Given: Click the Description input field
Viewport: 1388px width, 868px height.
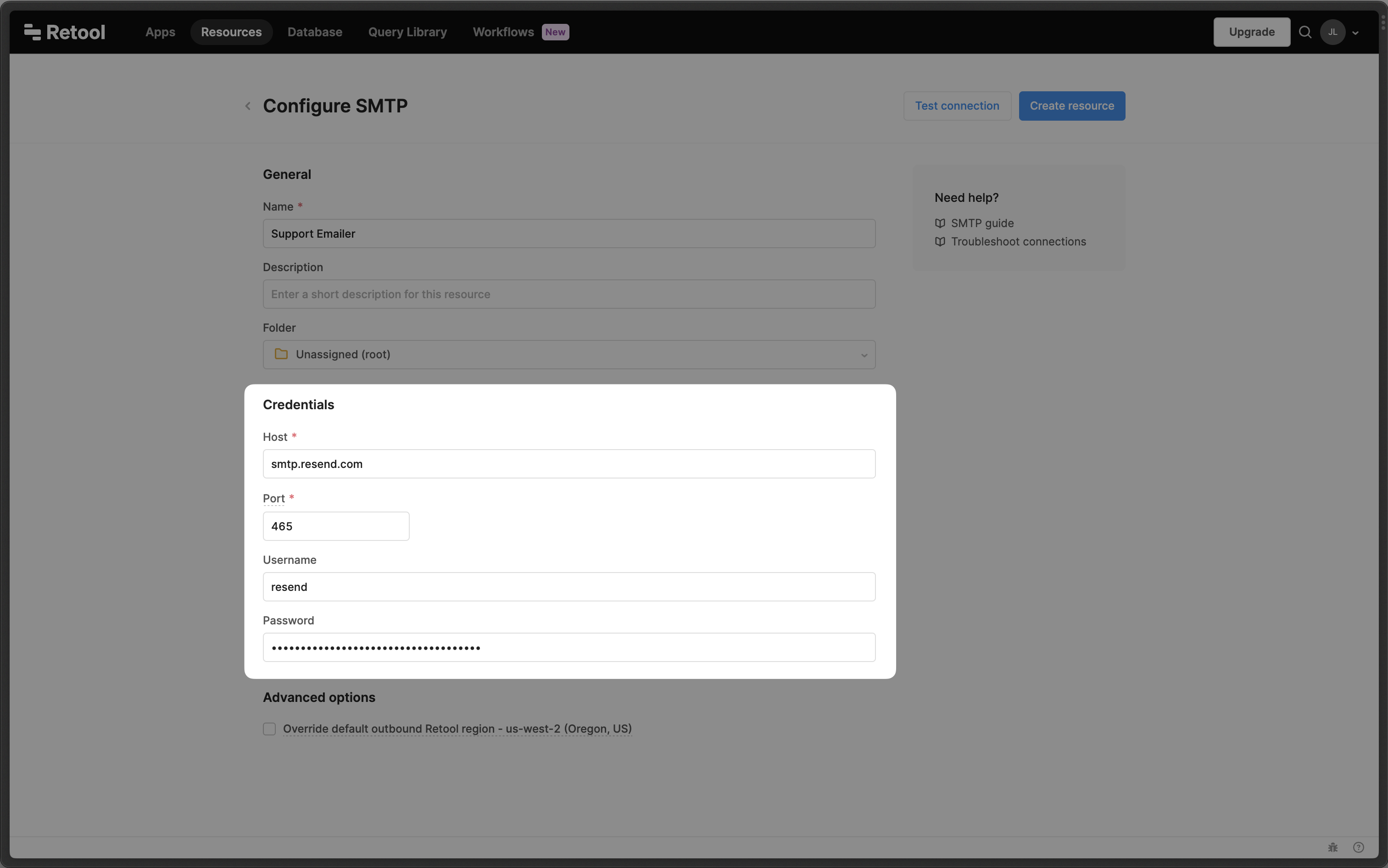Looking at the screenshot, I should (569, 294).
